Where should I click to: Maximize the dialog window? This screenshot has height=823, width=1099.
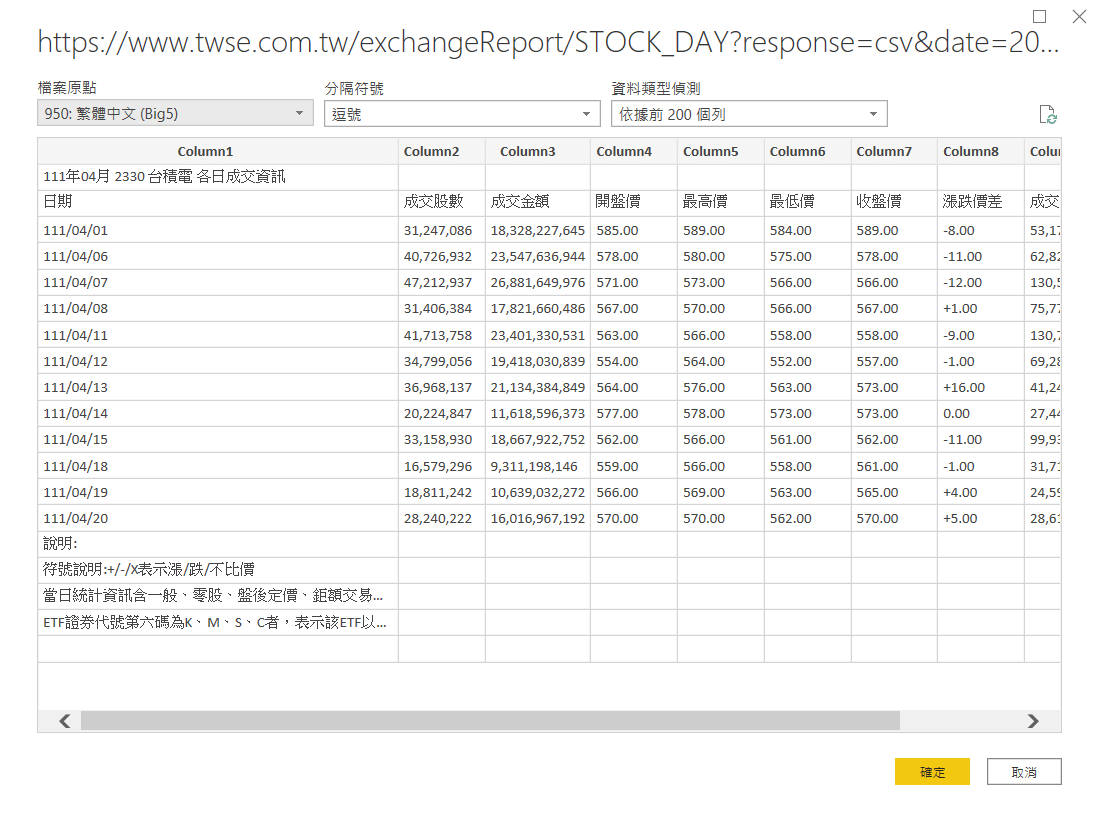coord(1039,17)
